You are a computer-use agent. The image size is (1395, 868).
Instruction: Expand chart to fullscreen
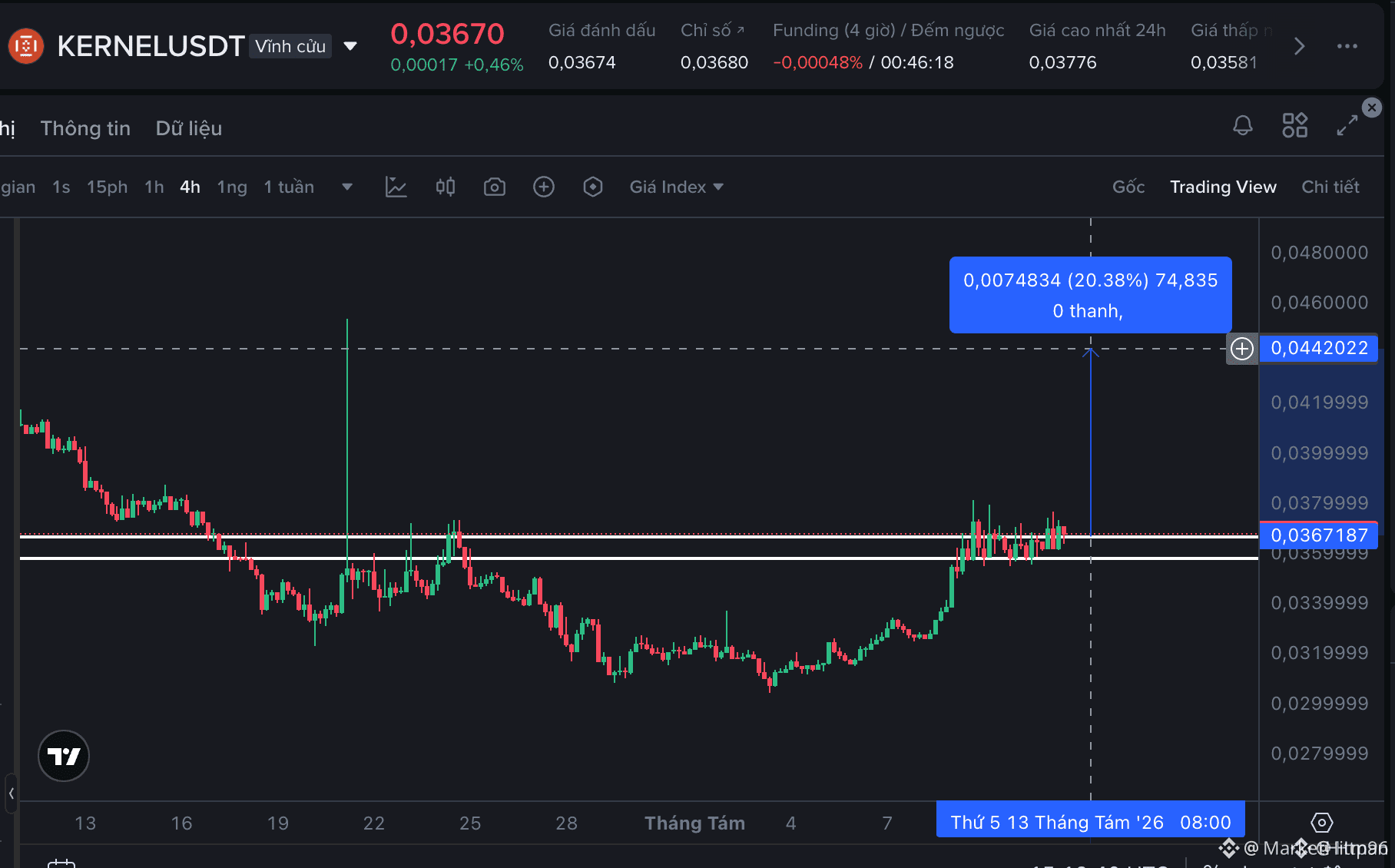tap(1347, 125)
